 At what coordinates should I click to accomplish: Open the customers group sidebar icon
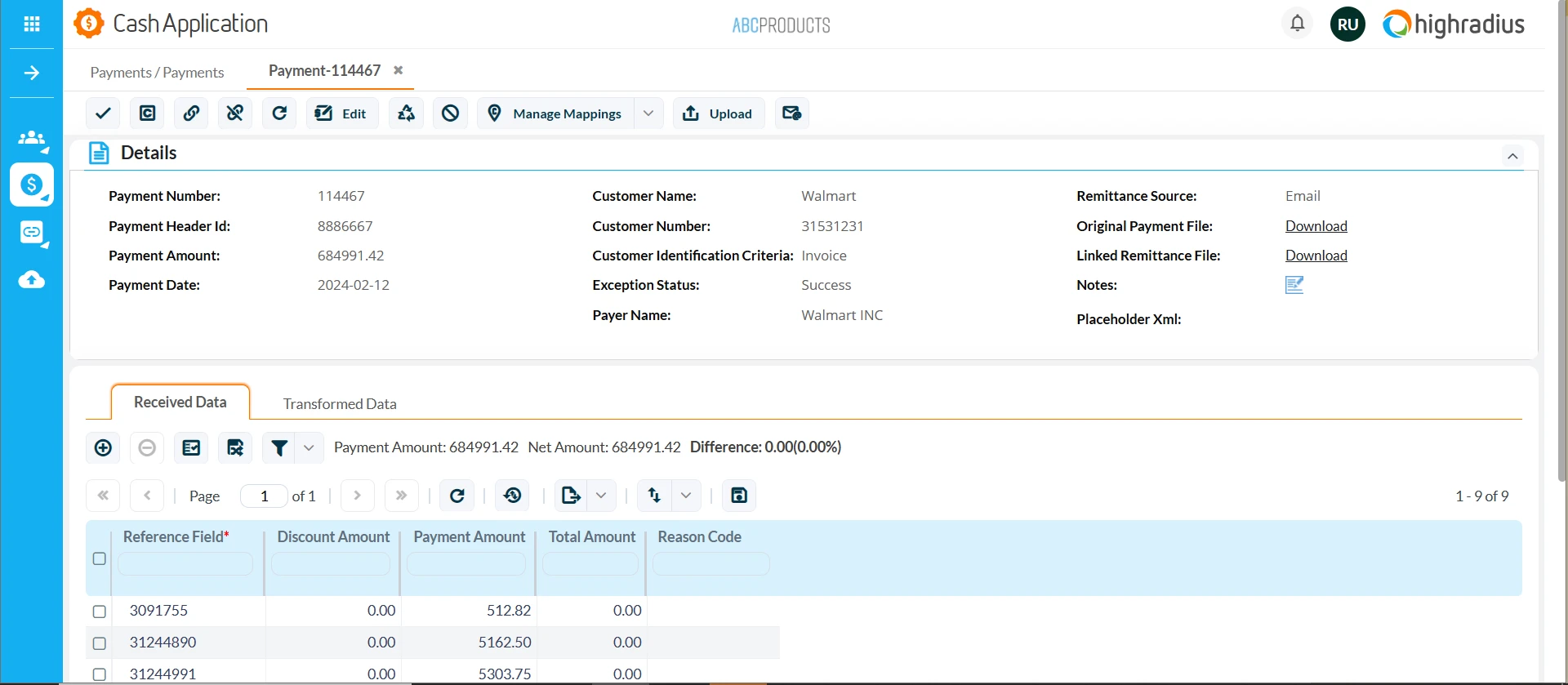tap(32, 139)
